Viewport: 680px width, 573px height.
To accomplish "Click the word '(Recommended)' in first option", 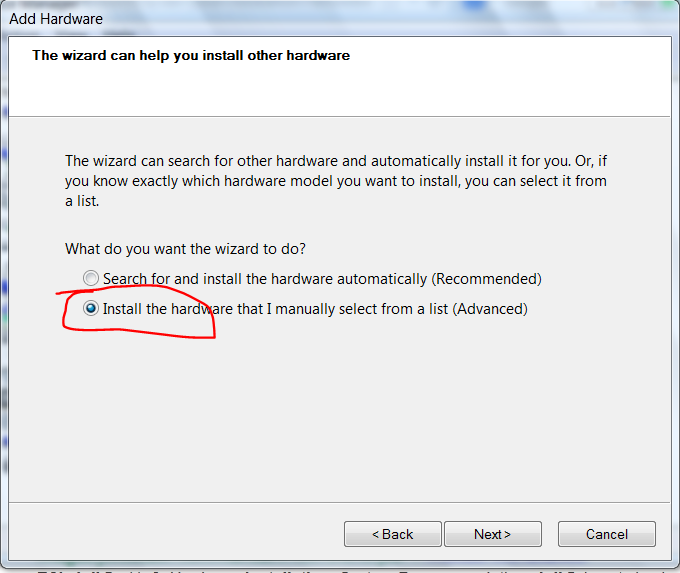I will 487,279.
